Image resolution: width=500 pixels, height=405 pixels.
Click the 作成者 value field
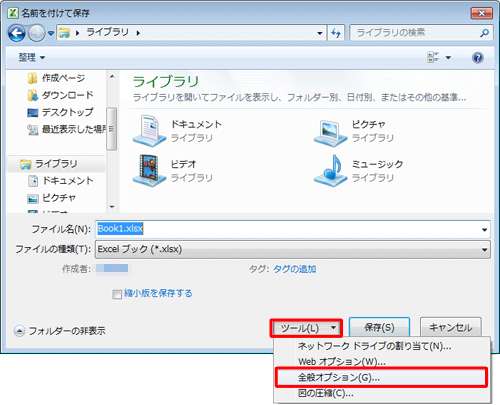113,269
